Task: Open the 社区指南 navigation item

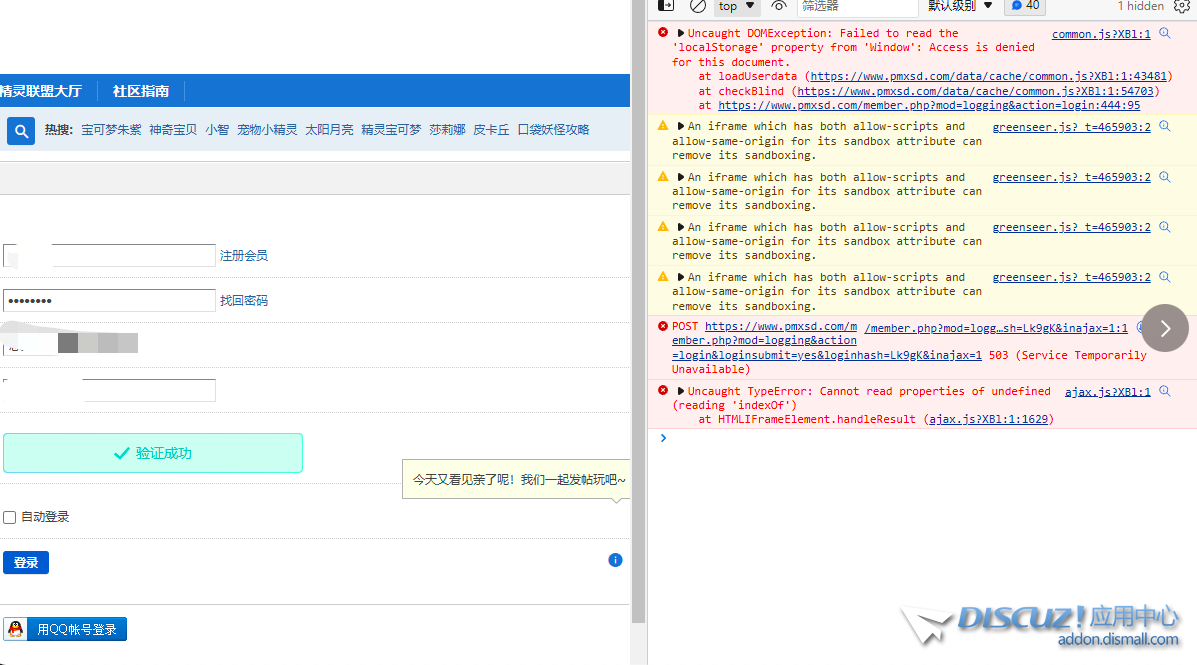Action: (x=140, y=91)
